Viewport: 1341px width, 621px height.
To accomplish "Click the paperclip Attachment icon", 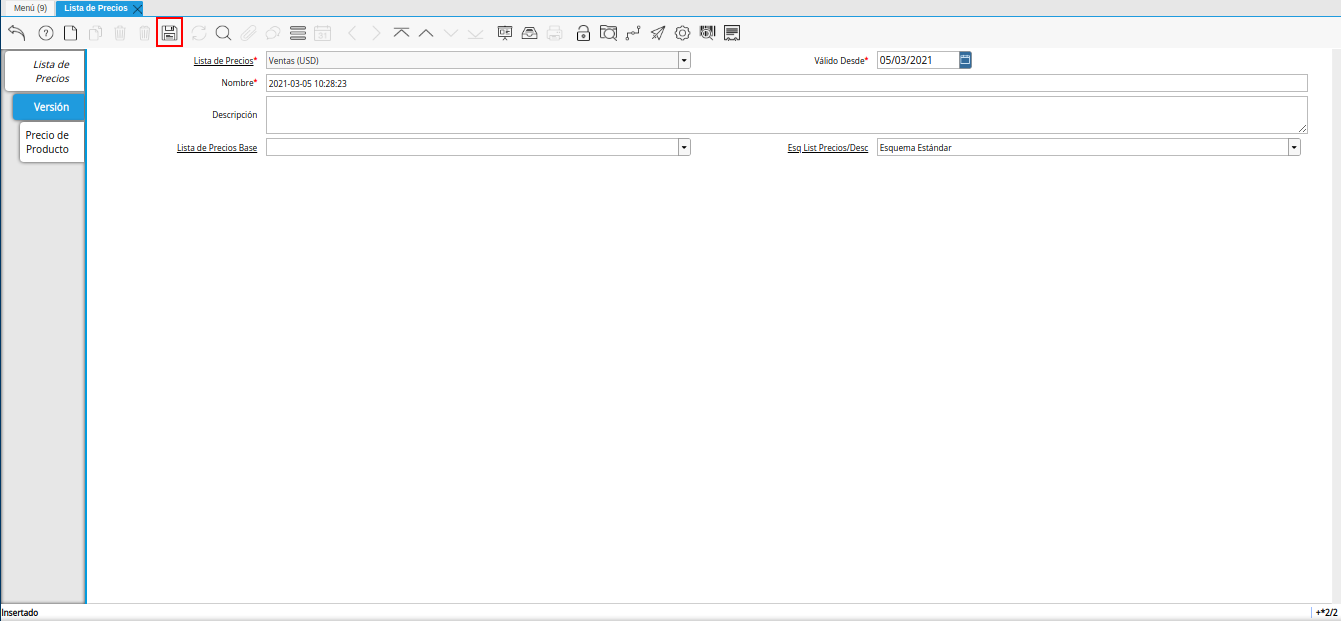I will (248, 33).
